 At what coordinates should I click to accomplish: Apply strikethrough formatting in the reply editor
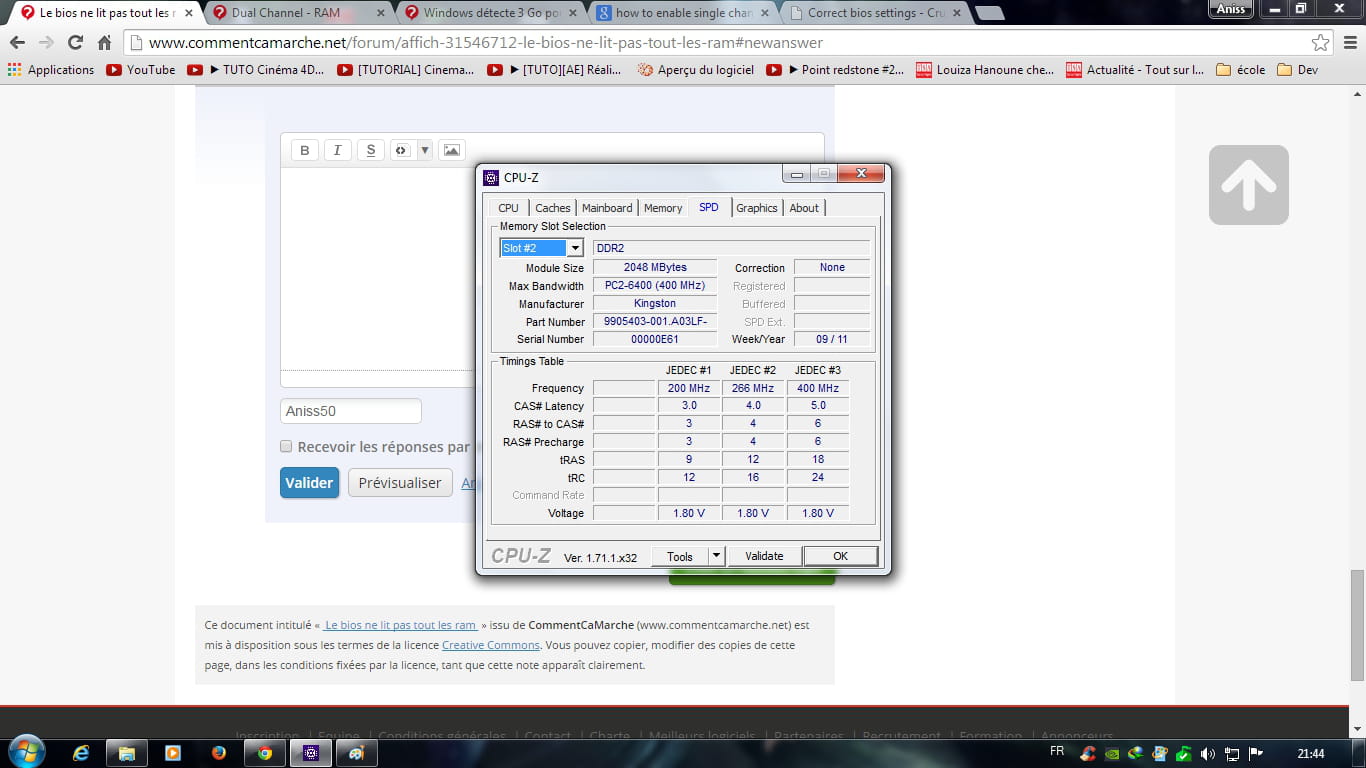tap(371, 150)
